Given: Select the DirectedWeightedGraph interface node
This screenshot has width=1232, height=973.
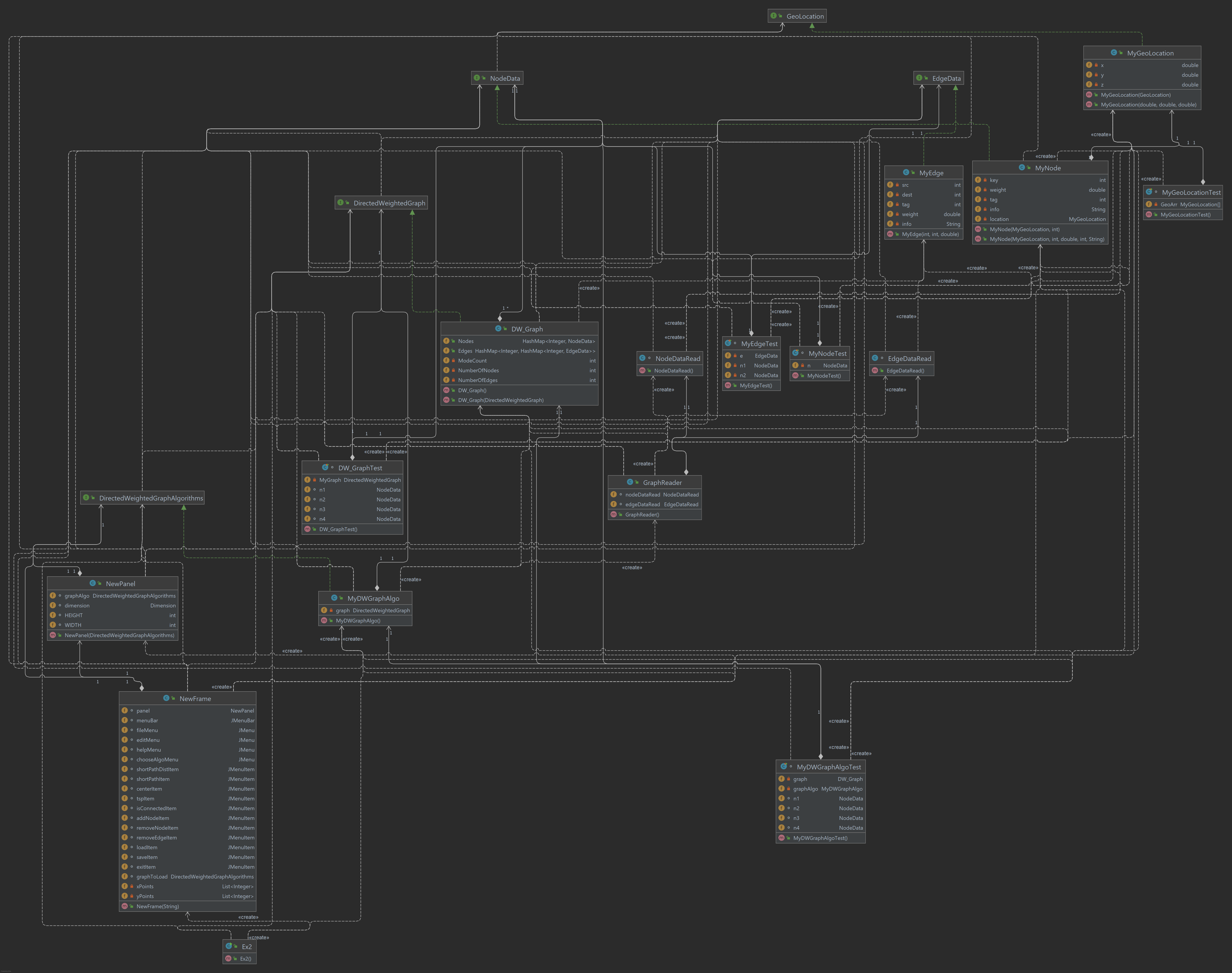Looking at the screenshot, I should point(389,203).
